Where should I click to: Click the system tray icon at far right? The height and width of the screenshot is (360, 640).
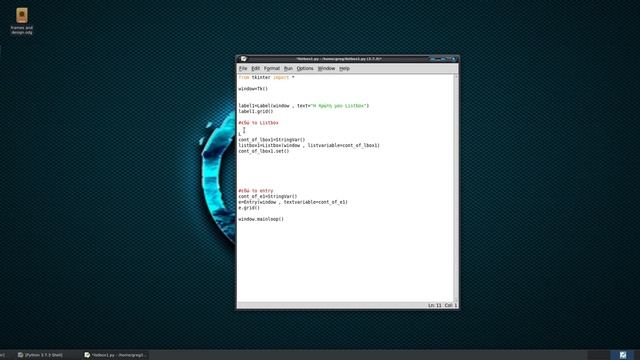point(623,355)
